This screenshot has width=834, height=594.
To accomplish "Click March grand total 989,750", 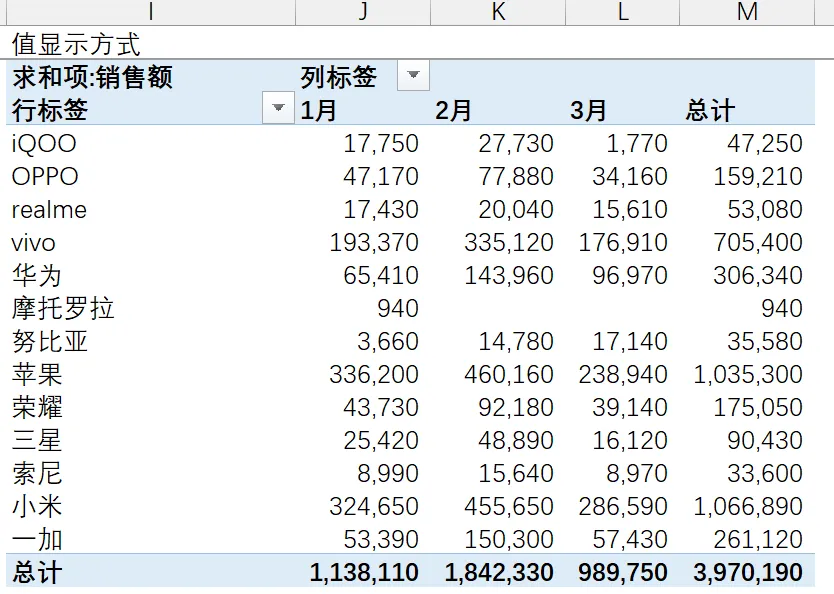I will tap(623, 573).
